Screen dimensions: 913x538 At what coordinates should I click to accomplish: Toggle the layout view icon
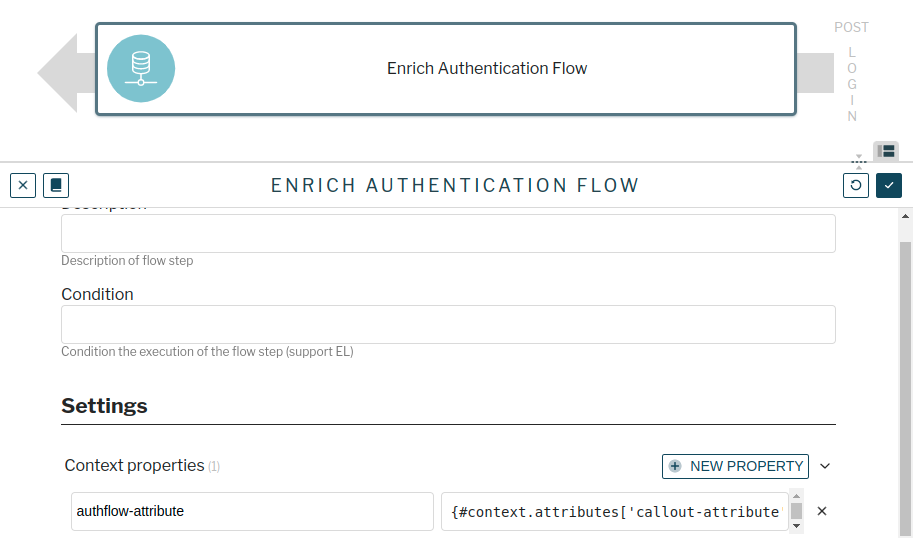(x=886, y=151)
